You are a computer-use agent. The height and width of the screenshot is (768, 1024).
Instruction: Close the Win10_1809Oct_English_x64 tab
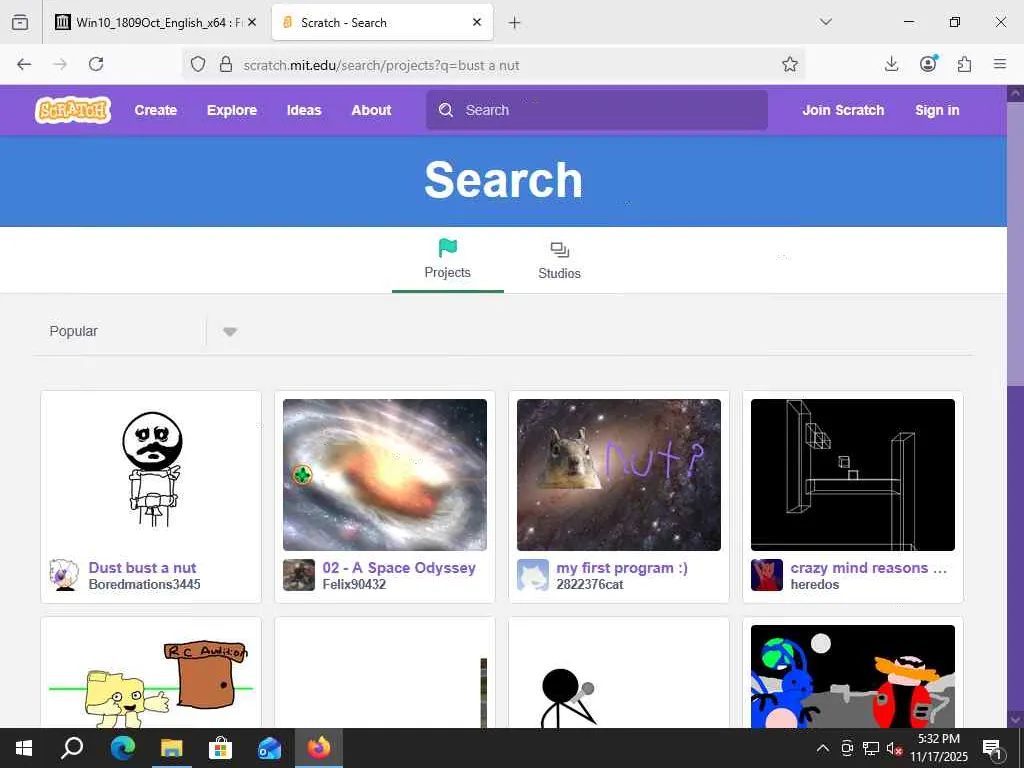click(252, 22)
